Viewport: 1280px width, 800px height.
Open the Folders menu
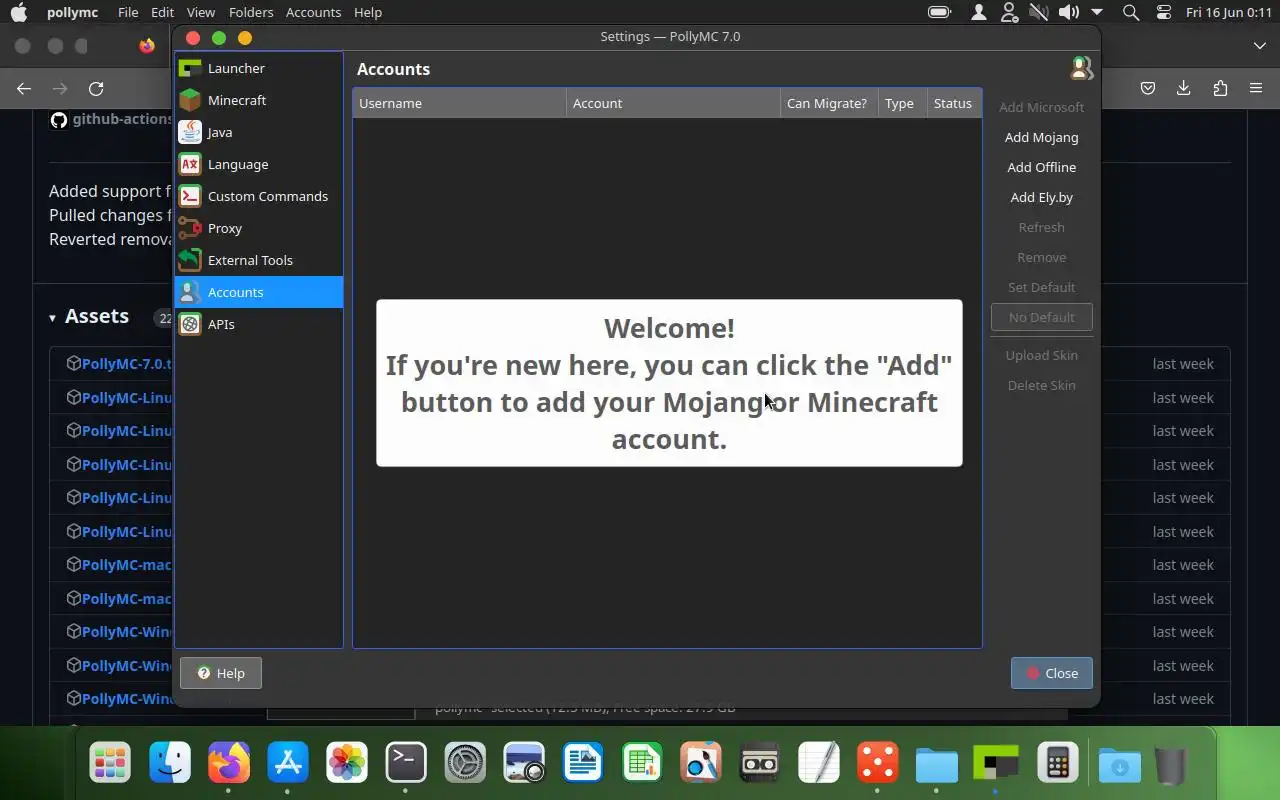(x=251, y=12)
